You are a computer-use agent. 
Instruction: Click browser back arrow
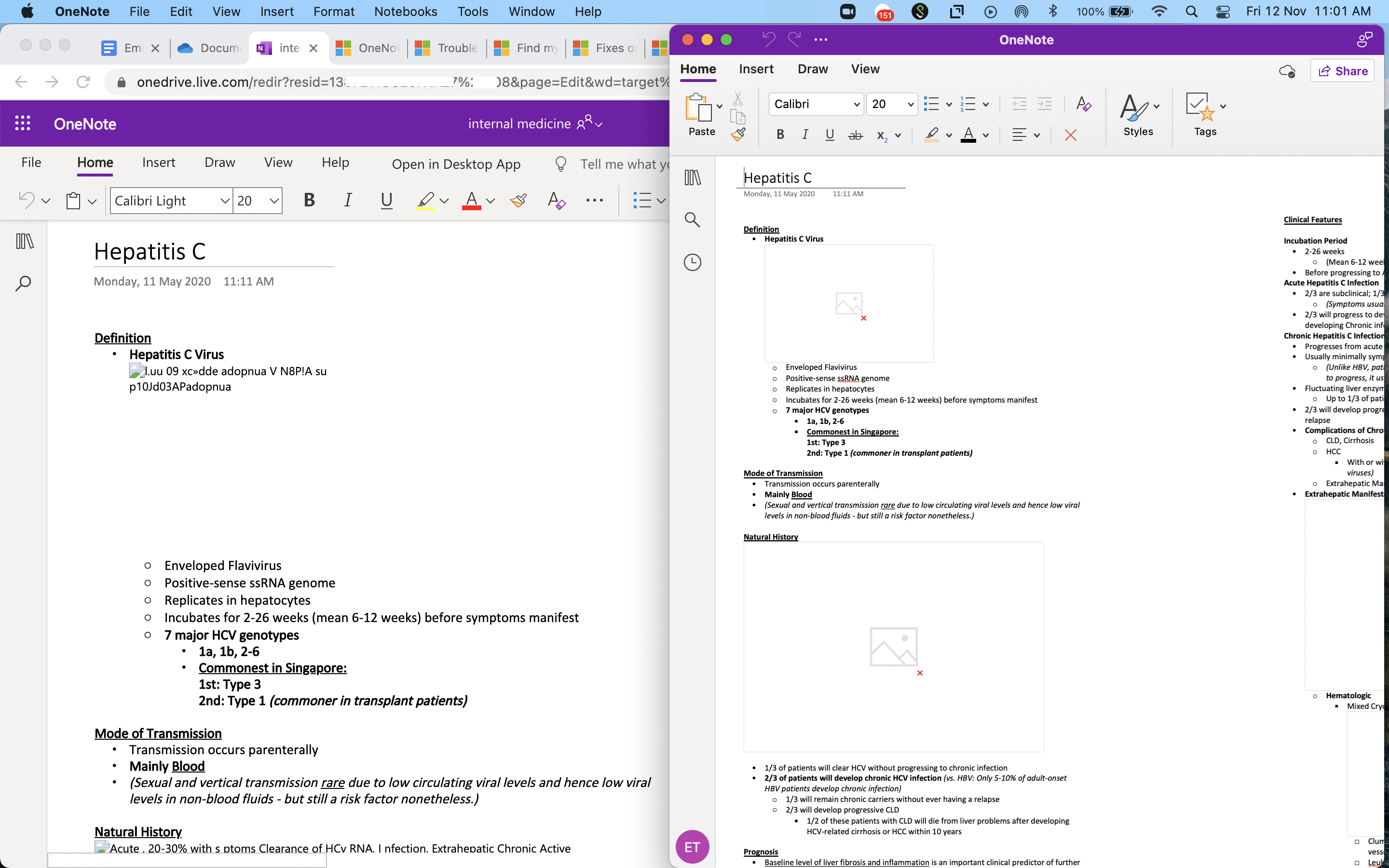21,82
